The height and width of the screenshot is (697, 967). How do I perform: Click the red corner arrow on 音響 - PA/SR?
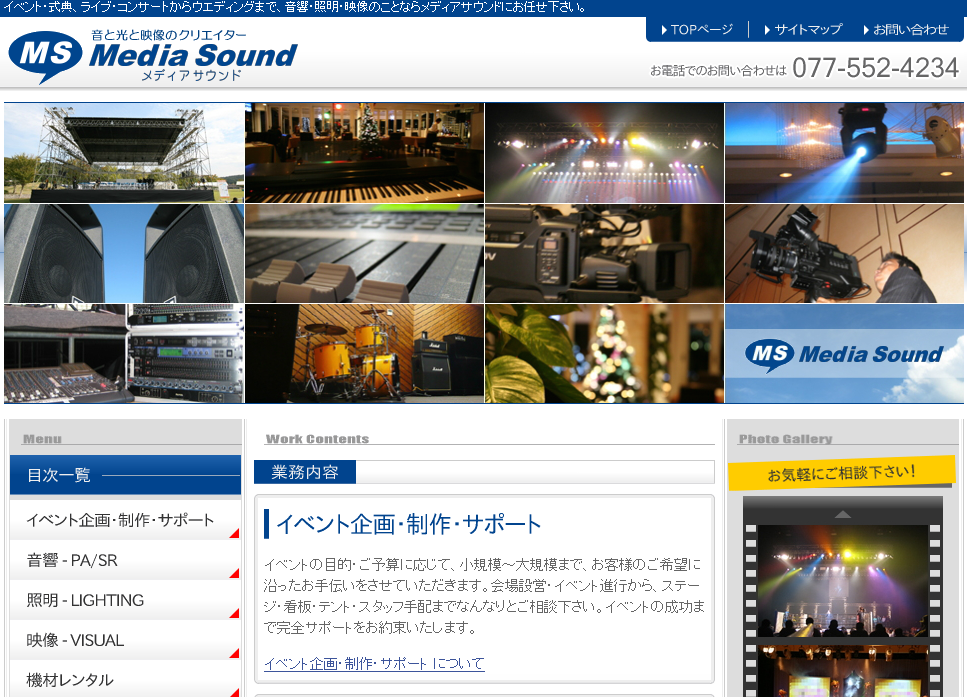click(233, 573)
